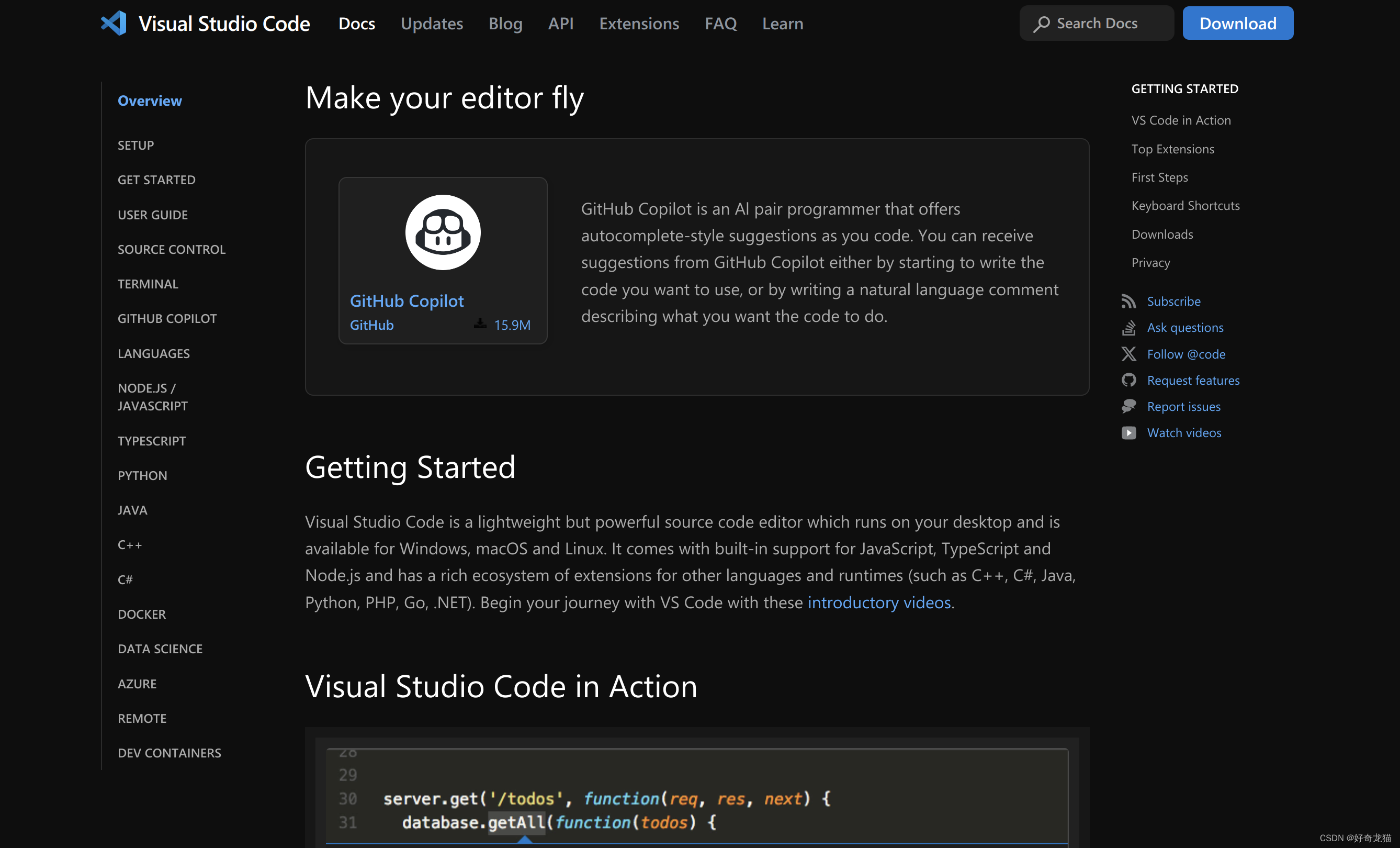Image resolution: width=1400 pixels, height=848 pixels.
Task: Expand the GET STARTED sidebar section
Action: tap(156, 180)
